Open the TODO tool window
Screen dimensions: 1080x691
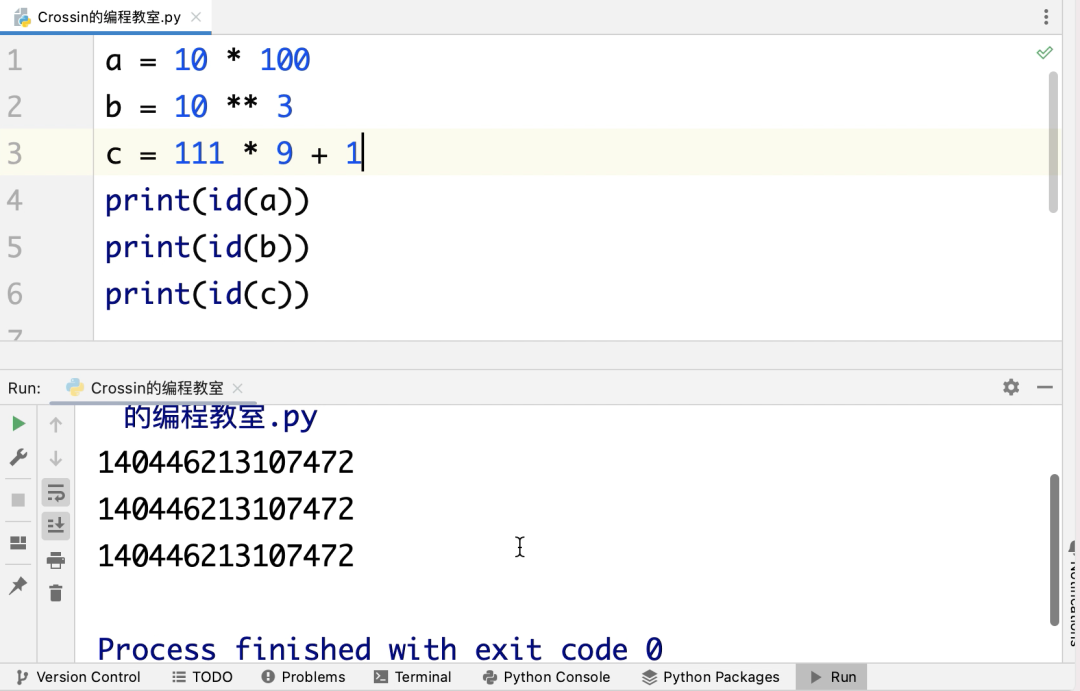(x=202, y=677)
